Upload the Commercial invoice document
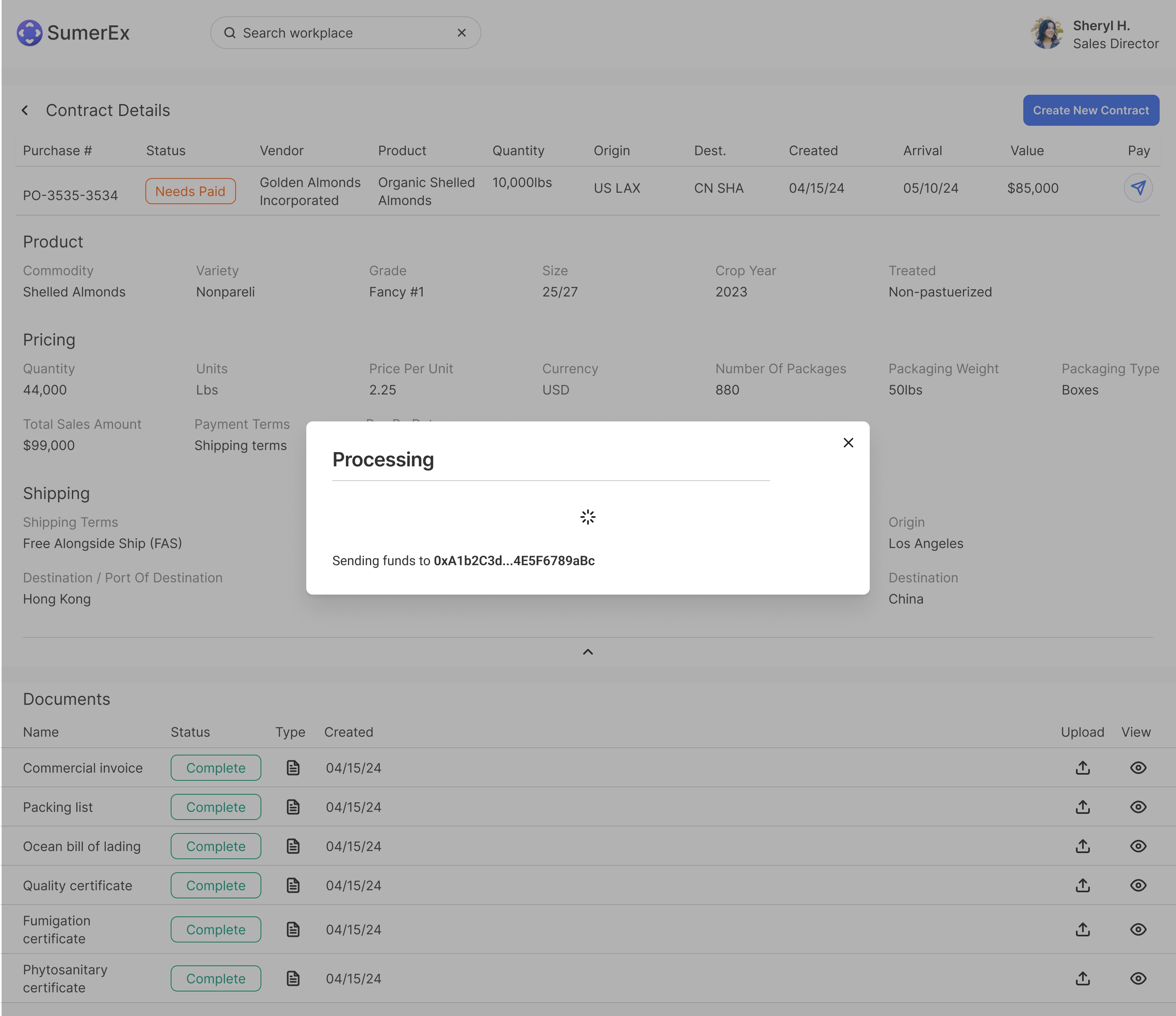 click(1082, 768)
